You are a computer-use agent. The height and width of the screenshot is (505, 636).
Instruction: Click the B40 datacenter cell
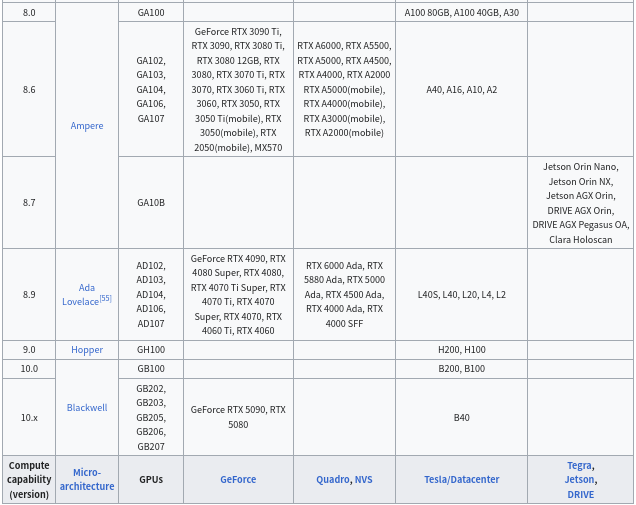[x=462, y=417]
